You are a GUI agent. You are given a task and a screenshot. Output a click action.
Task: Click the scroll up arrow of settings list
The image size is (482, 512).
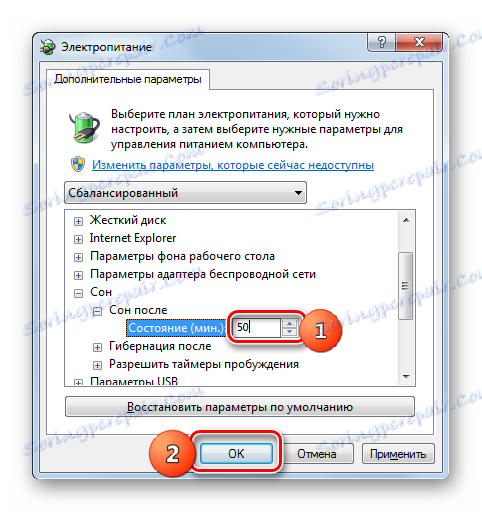[406, 220]
